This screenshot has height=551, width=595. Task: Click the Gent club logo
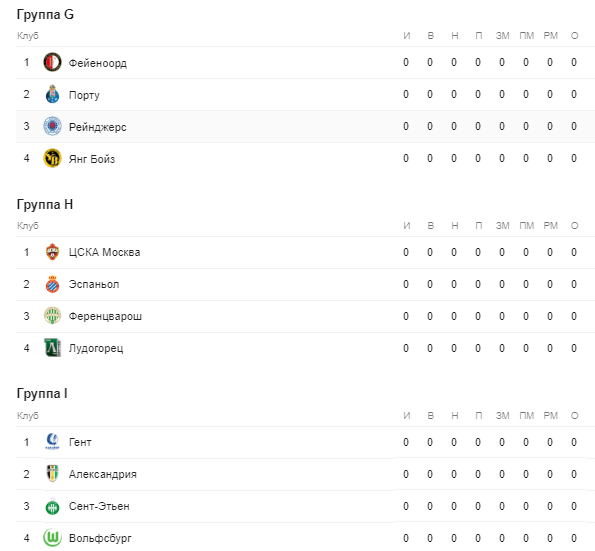[52, 442]
